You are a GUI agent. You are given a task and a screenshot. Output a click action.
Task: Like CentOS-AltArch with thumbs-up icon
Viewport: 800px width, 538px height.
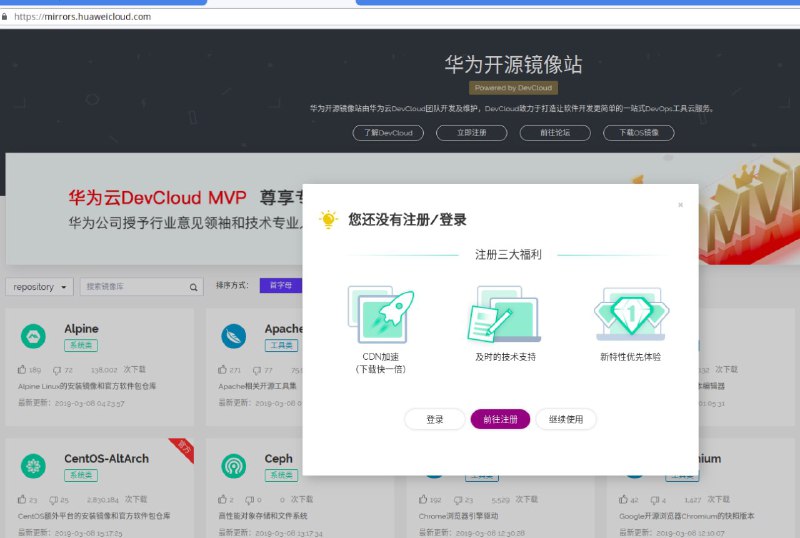click(x=22, y=499)
